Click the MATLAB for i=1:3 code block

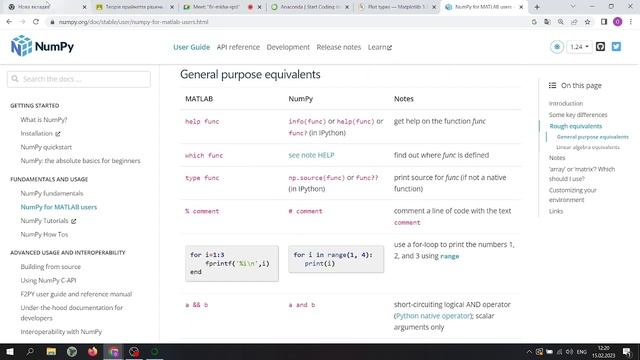[x=232, y=263]
